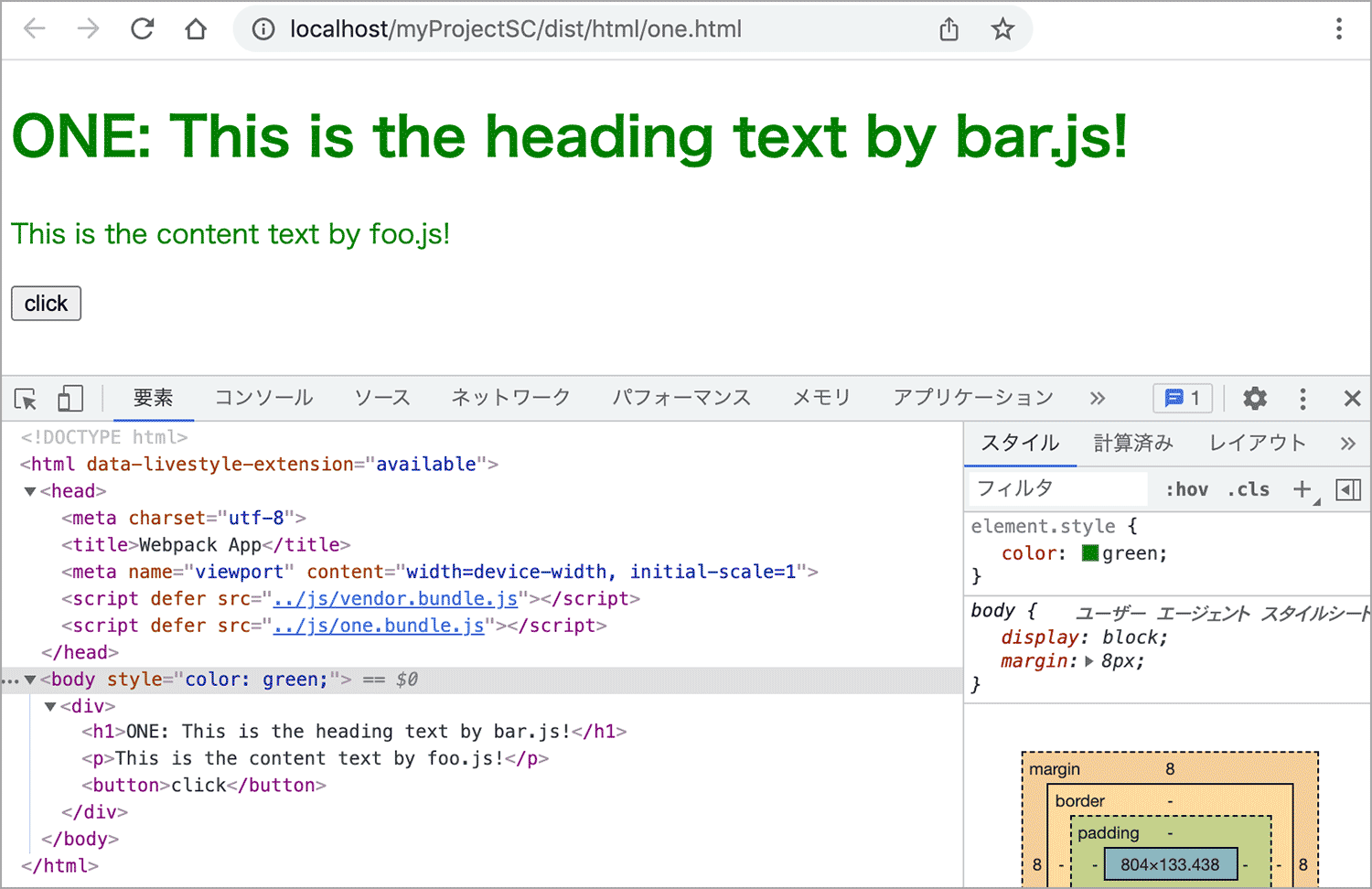Click the padding region of box model
Screen dimensions: 1372x889
(x=1108, y=833)
